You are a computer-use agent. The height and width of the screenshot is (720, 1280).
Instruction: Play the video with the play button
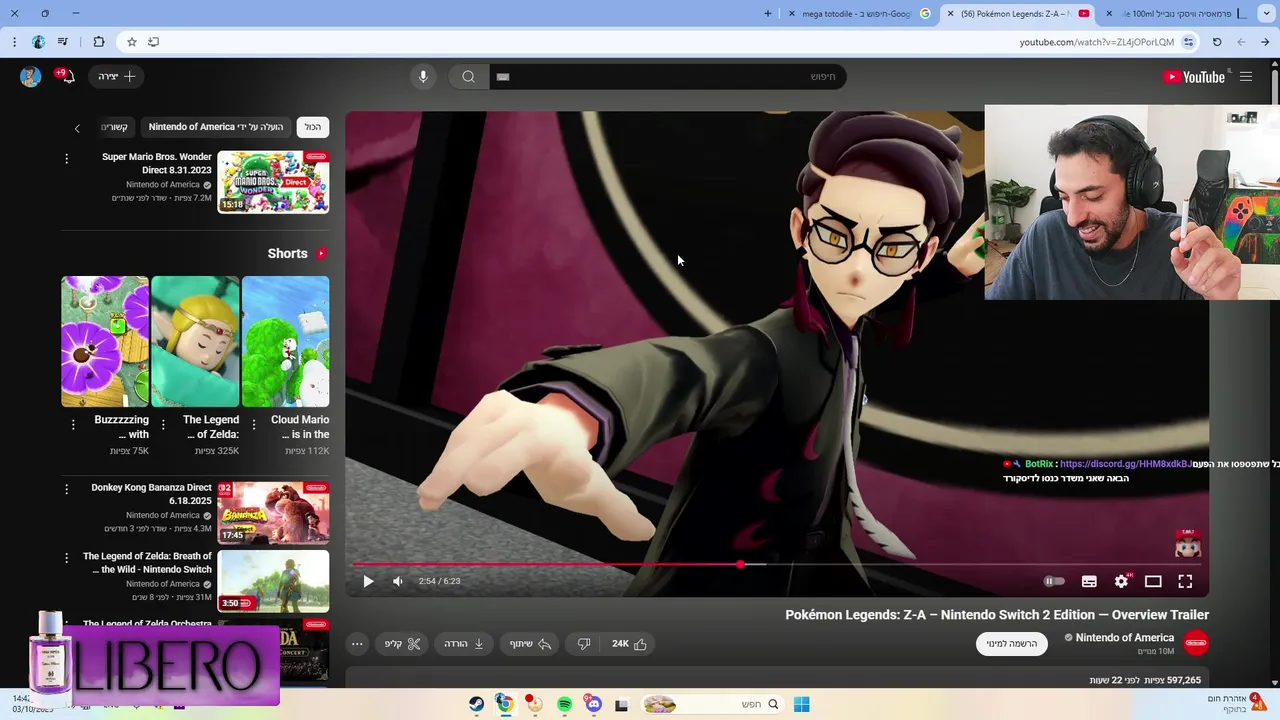tap(368, 581)
